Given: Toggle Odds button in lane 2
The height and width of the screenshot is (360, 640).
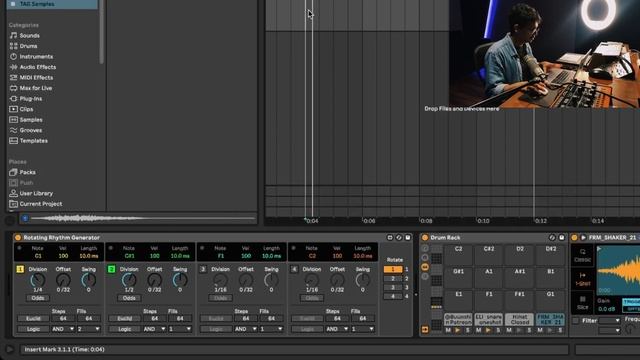Looking at the screenshot, I should (x=129, y=298).
